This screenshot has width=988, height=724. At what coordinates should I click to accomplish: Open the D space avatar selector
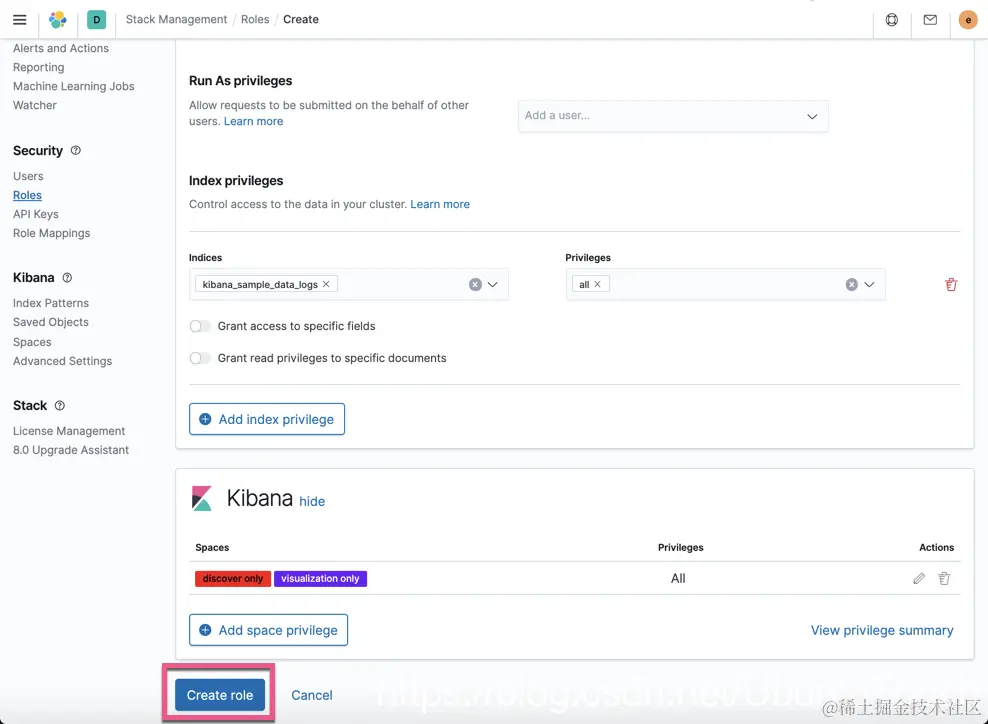pos(96,20)
